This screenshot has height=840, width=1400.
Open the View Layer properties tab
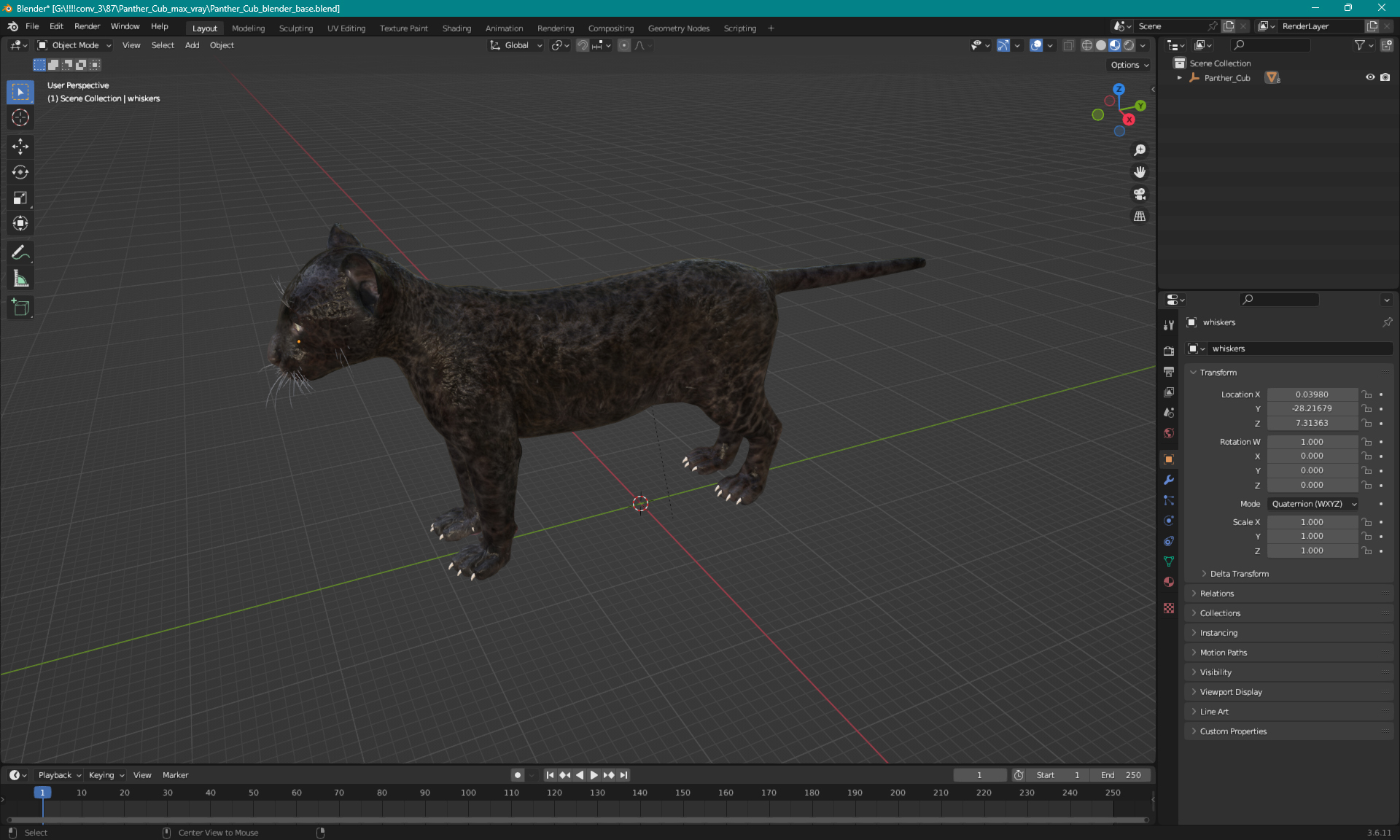[1169, 392]
